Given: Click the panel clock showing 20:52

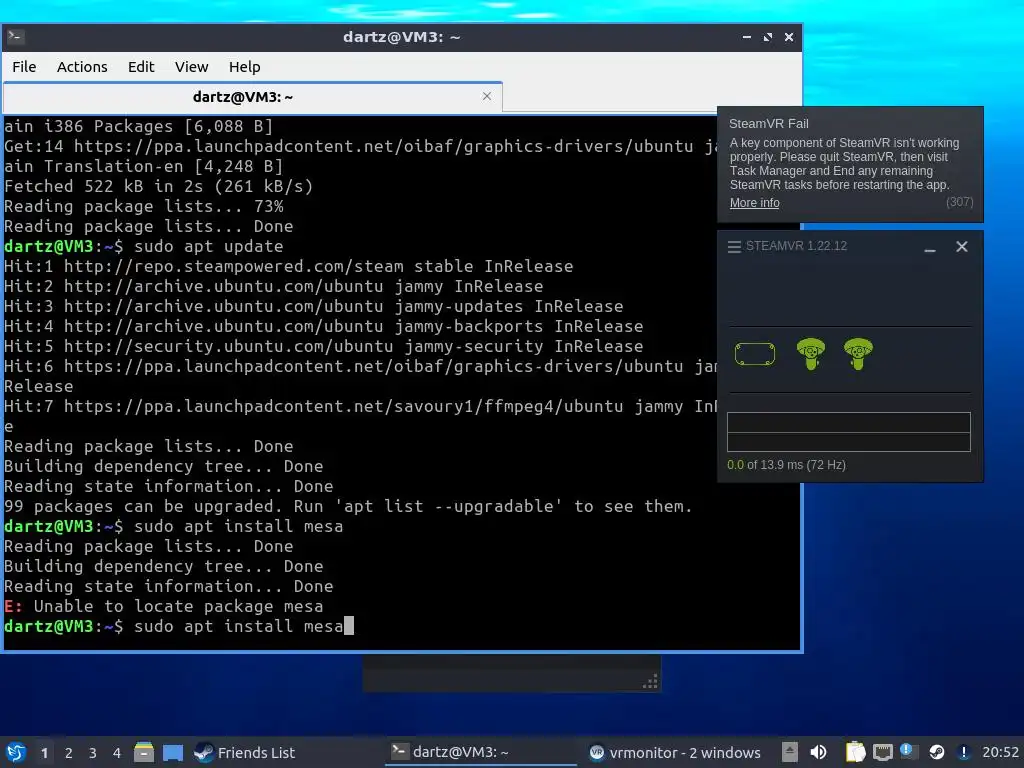Looking at the screenshot, I should coord(1000,752).
